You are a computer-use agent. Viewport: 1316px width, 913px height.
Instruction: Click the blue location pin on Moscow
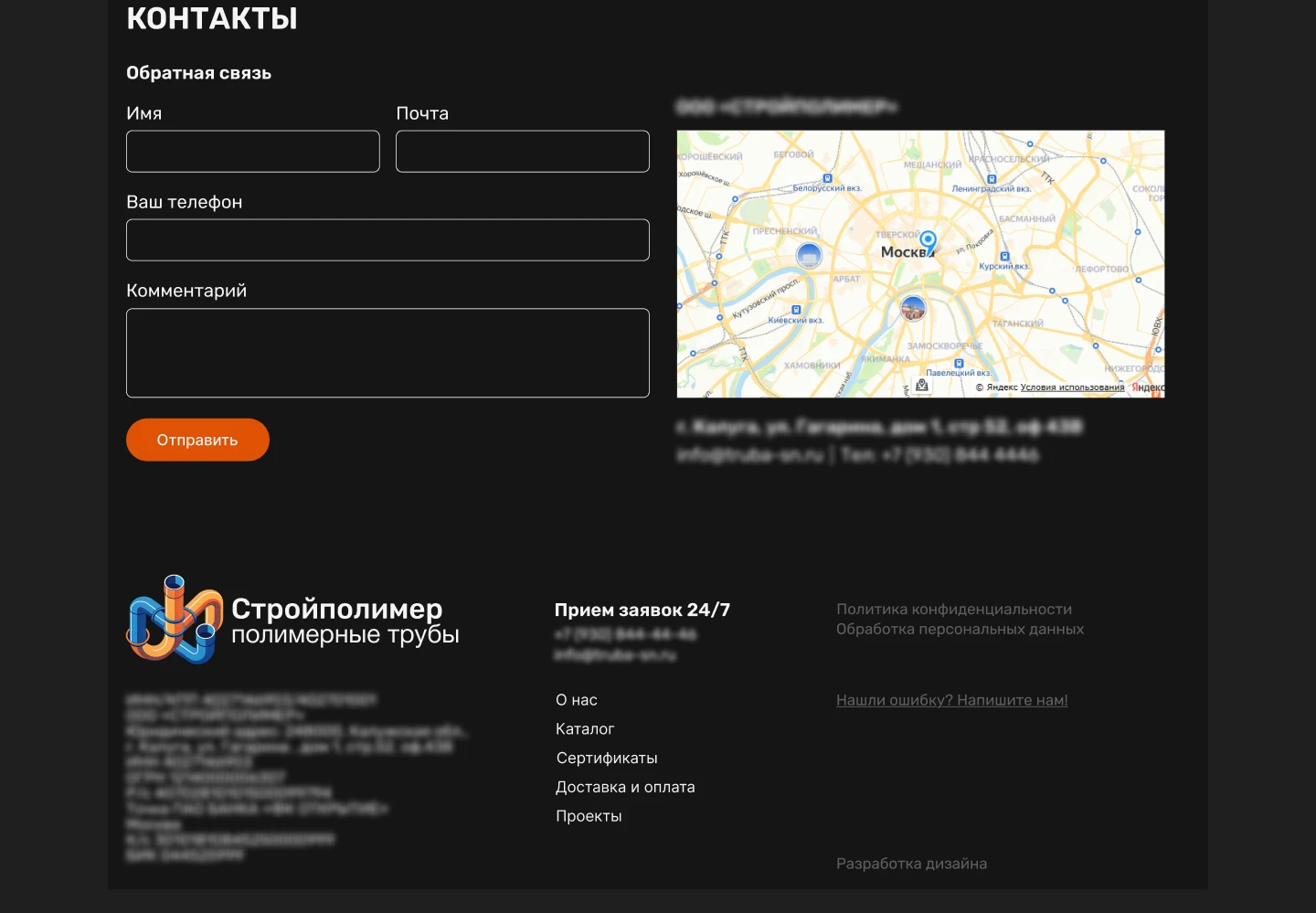coord(928,241)
